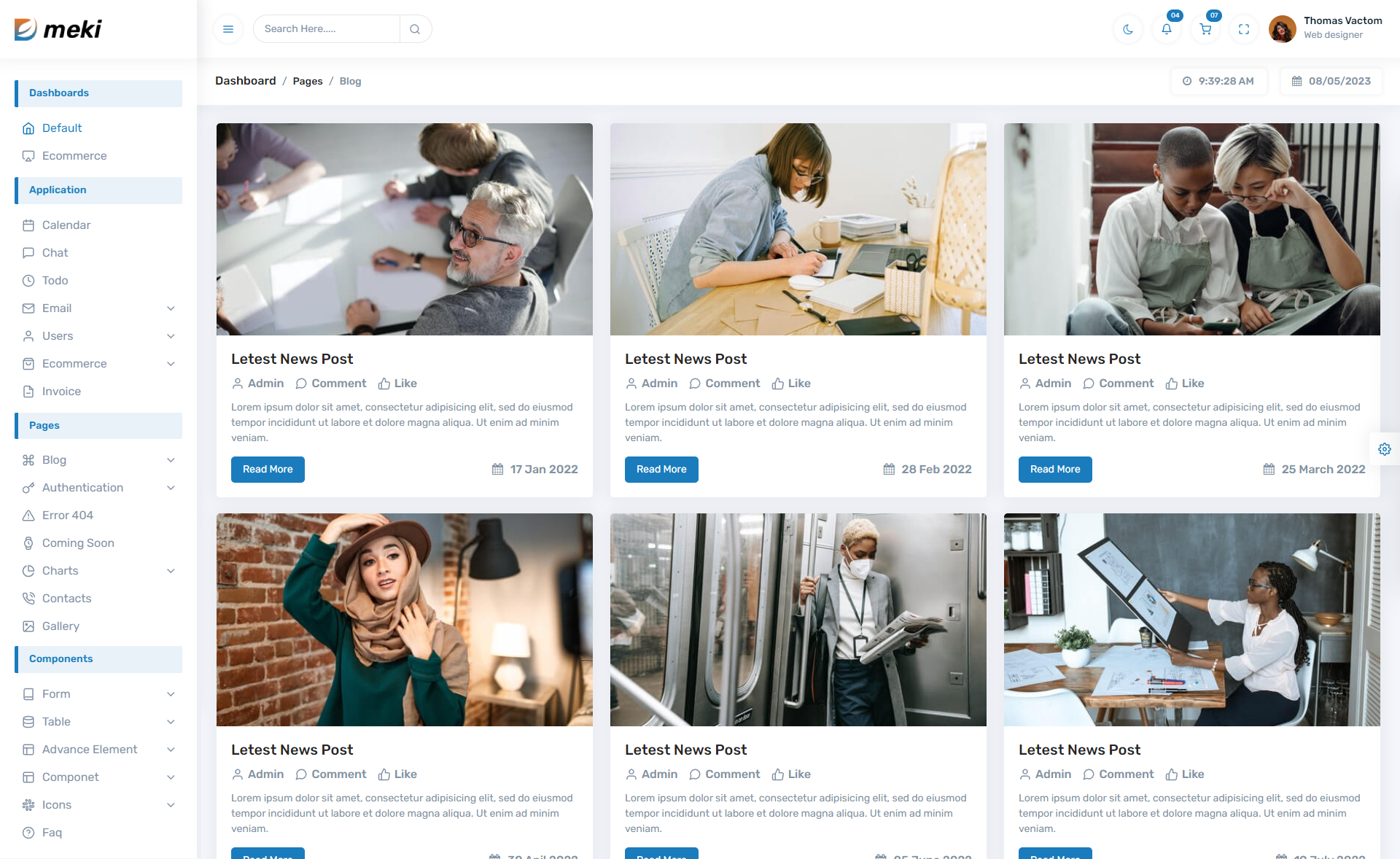
Task: Open the settings gear on right edge
Action: tap(1384, 449)
